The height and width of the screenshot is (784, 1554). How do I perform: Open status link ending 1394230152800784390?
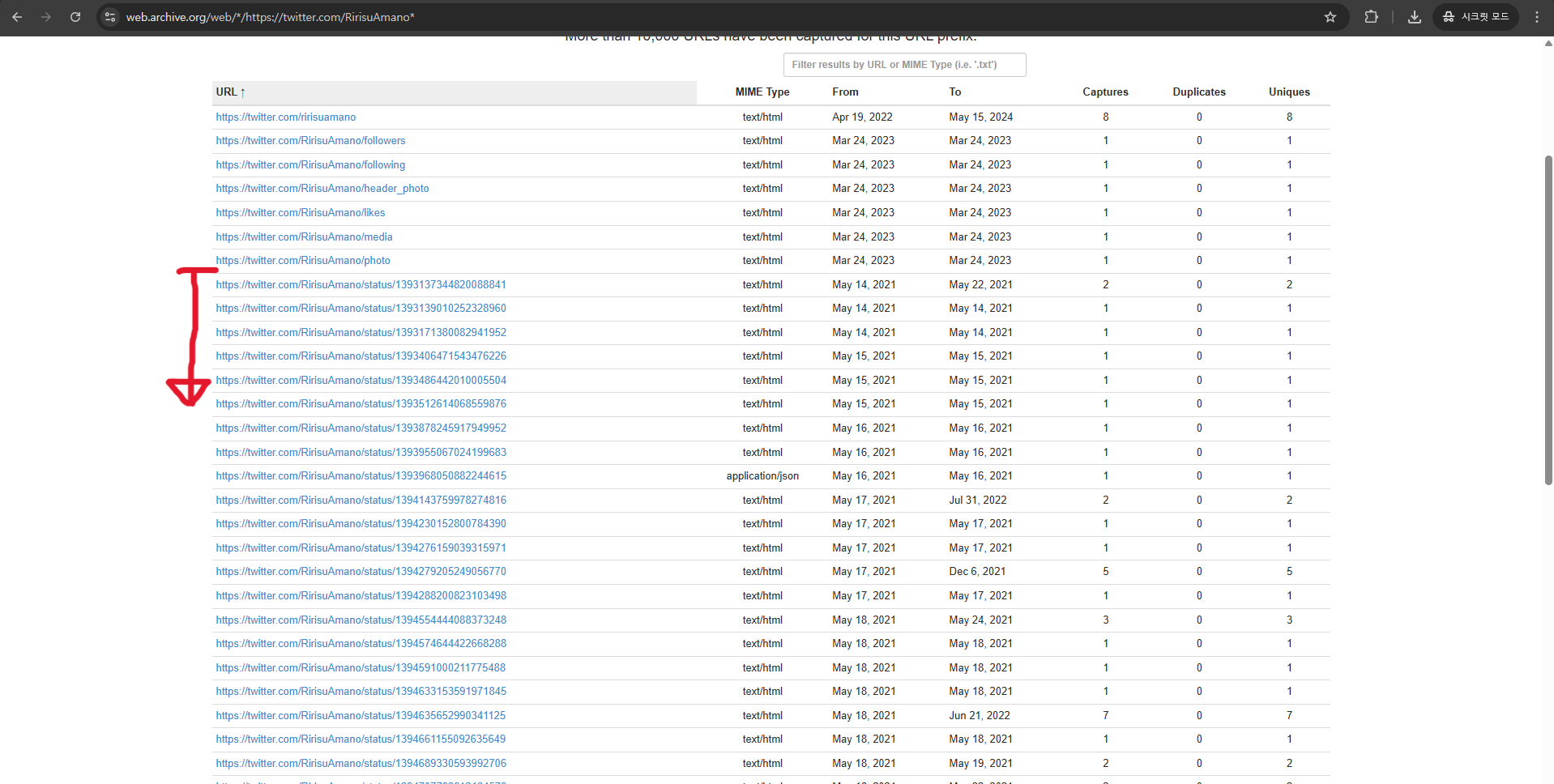(361, 524)
